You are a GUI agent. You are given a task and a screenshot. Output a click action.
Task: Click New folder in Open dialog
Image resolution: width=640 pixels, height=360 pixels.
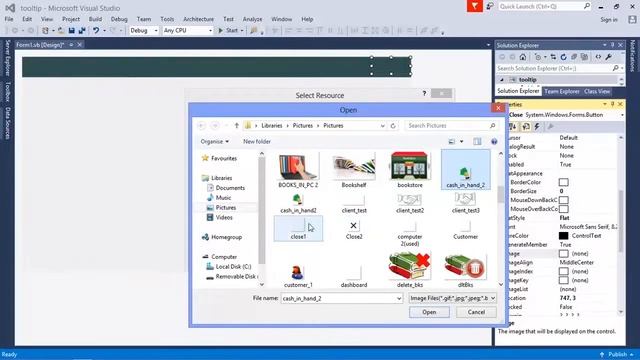(257, 142)
